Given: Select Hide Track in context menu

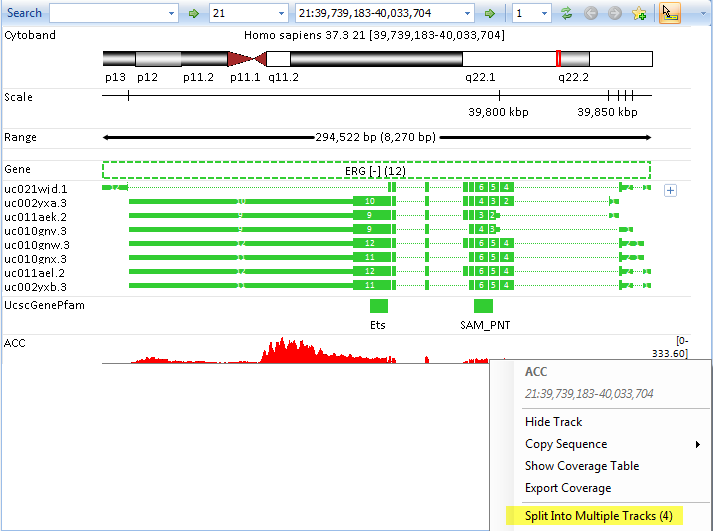Looking at the screenshot, I should pyautogui.click(x=553, y=422).
